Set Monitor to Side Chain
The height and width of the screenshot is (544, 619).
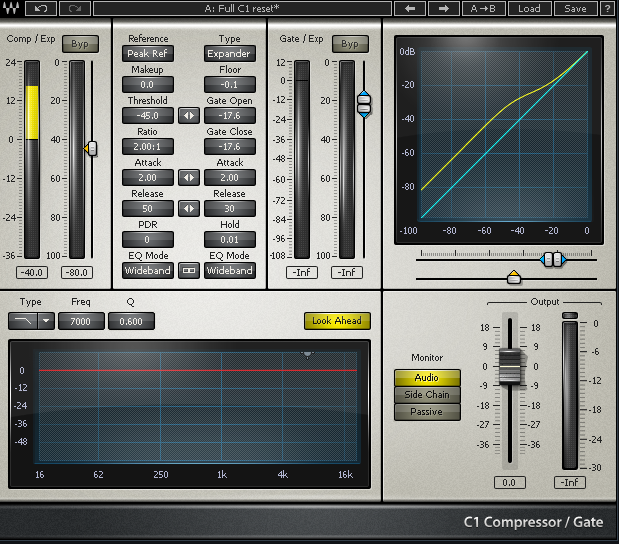point(427,395)
